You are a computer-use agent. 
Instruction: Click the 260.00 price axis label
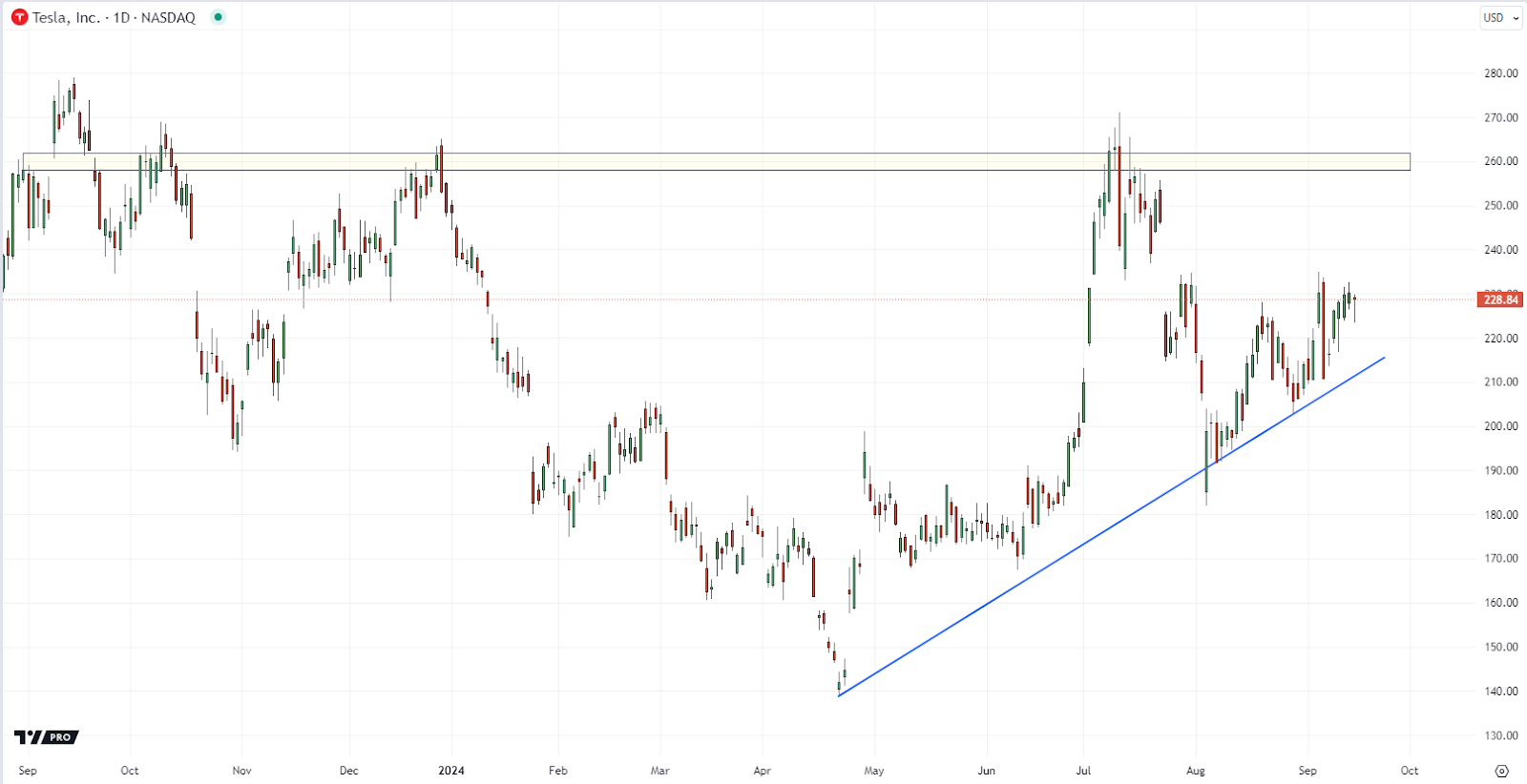point(1501,161)
